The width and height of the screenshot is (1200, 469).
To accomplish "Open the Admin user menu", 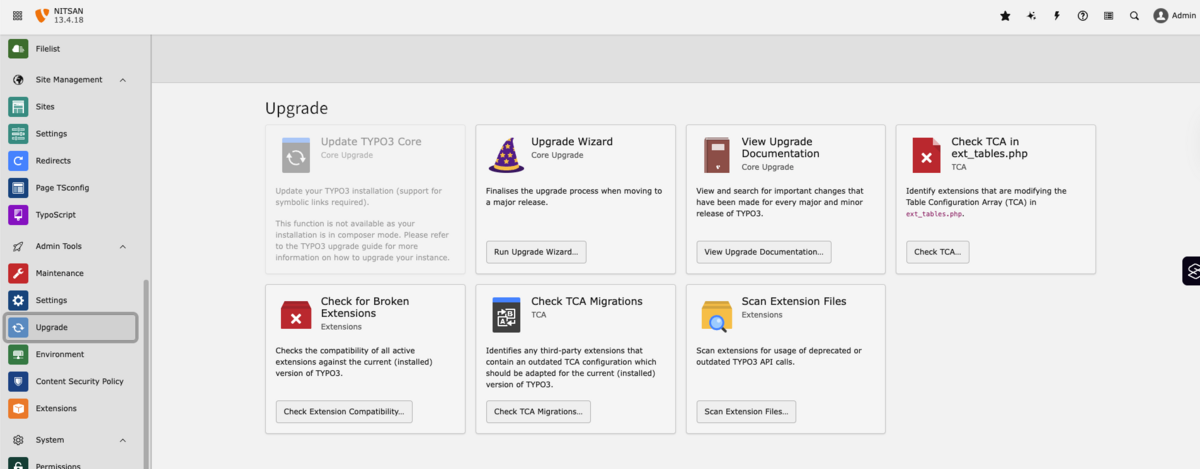I will (1174, 16).
